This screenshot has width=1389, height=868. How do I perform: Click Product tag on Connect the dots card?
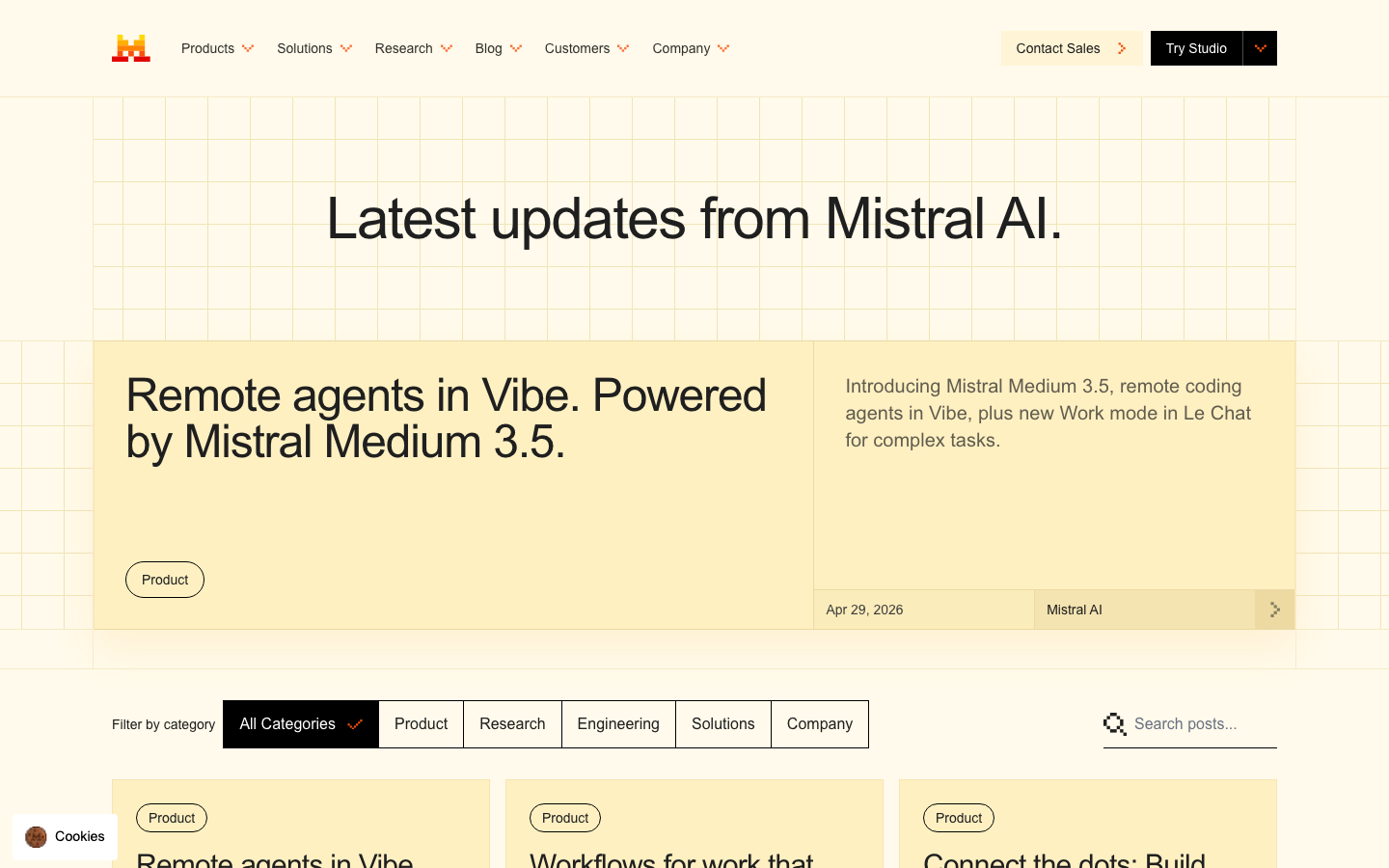[x=959, y=818]
